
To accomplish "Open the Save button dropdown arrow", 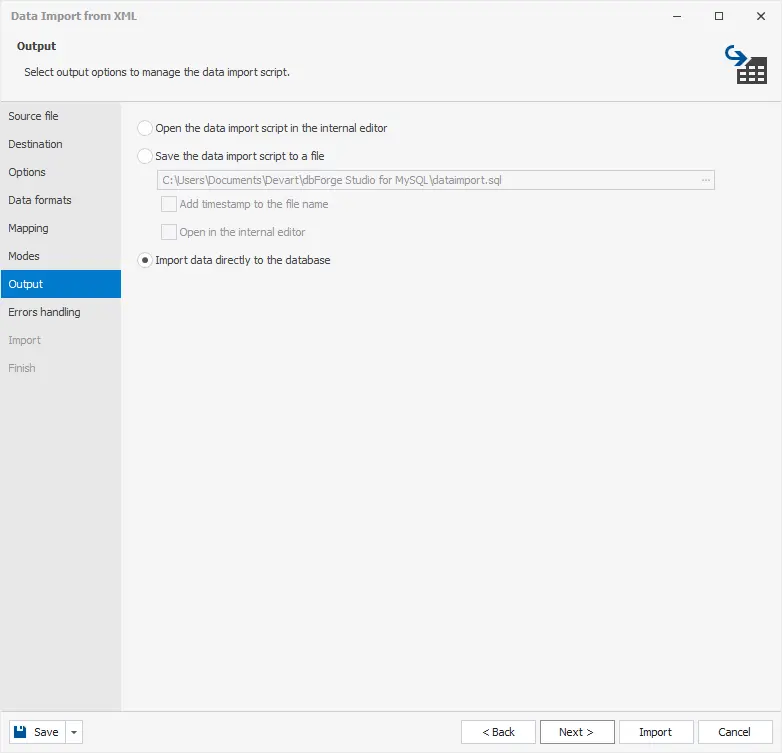I will coord(74,732).
